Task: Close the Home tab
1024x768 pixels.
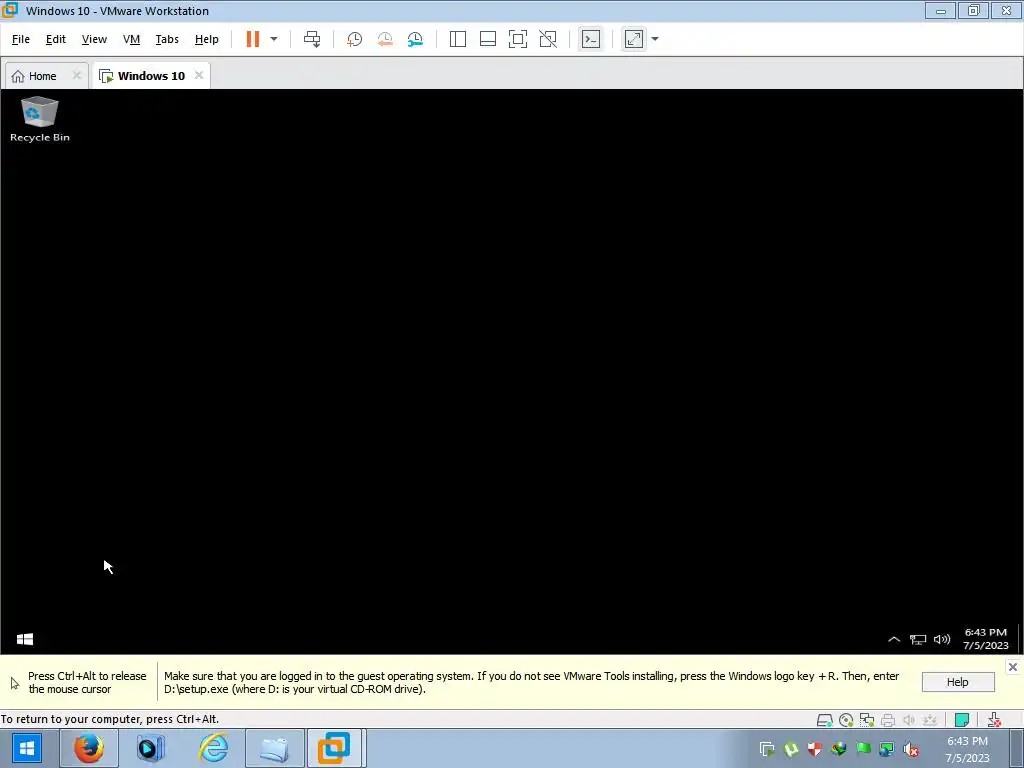Action: (x=76, y=75)
